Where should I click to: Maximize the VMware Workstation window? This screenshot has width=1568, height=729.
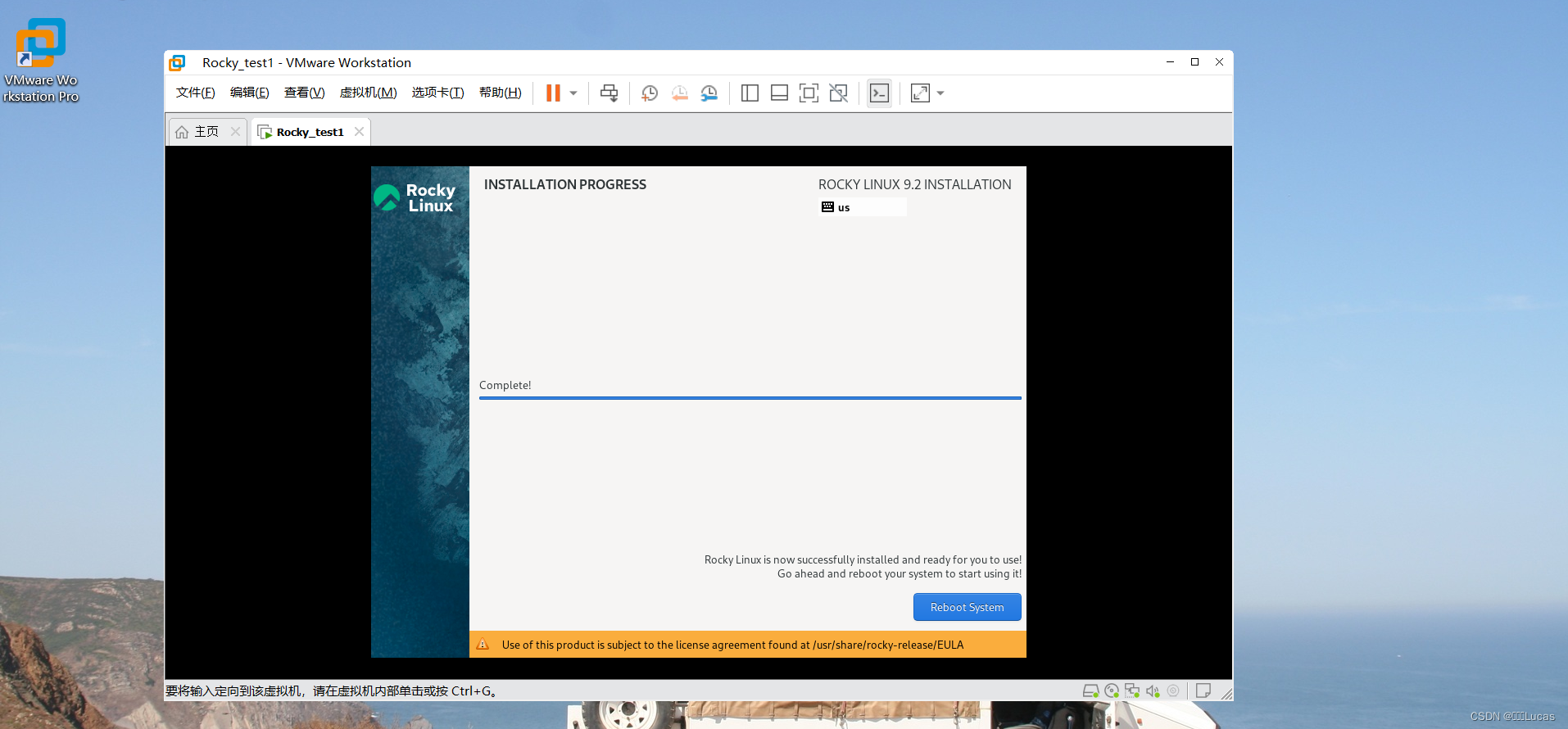(1194, 62)
